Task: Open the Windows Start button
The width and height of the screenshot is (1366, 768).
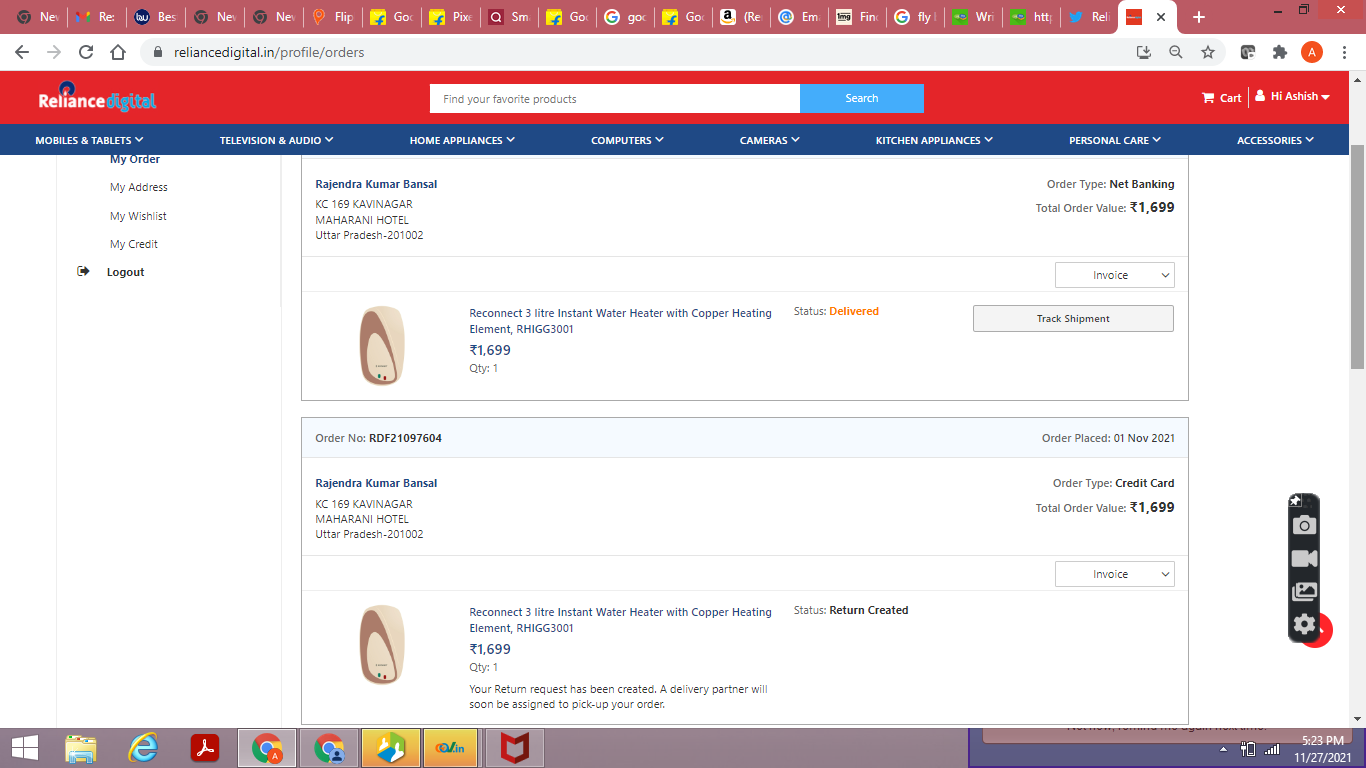Action: [25, 748]
